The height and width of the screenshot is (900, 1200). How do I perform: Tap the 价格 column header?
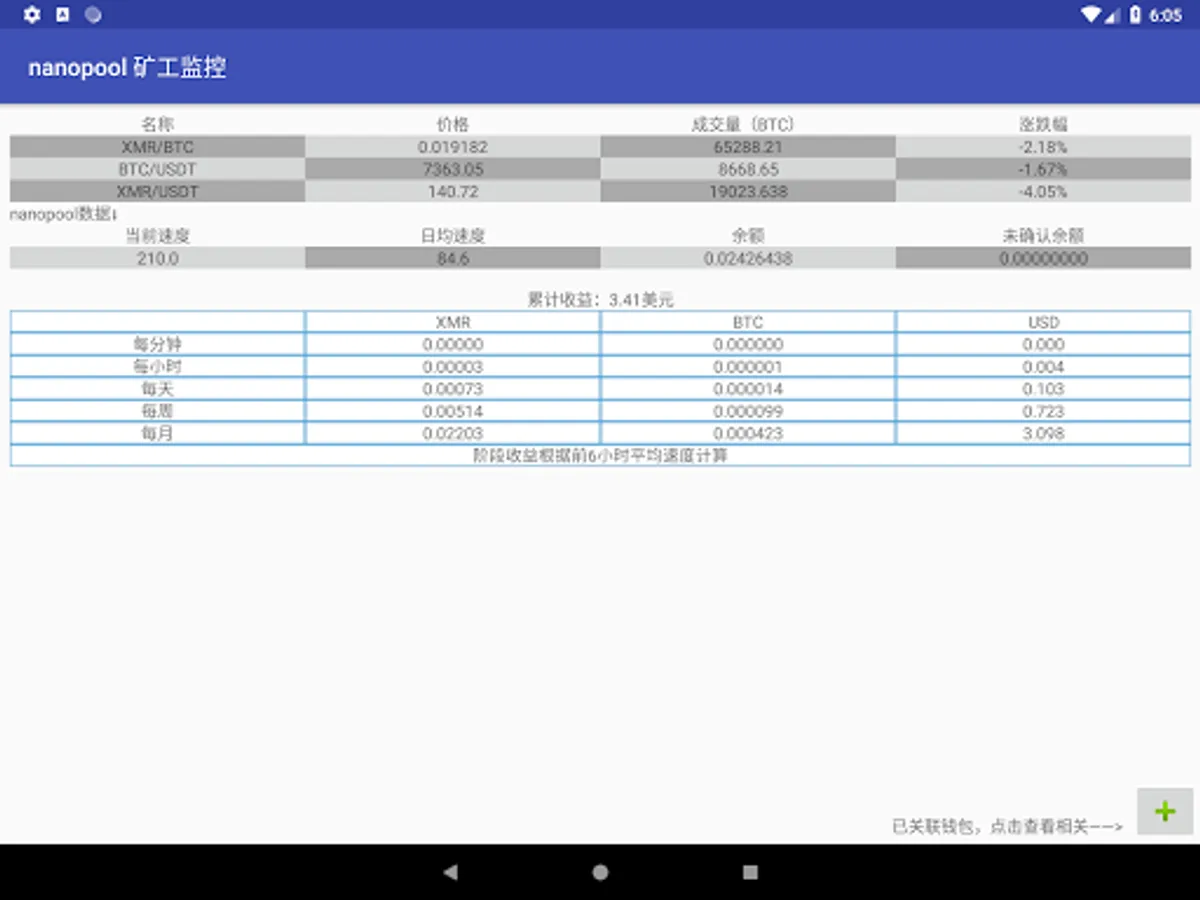[x=453, y=125]
